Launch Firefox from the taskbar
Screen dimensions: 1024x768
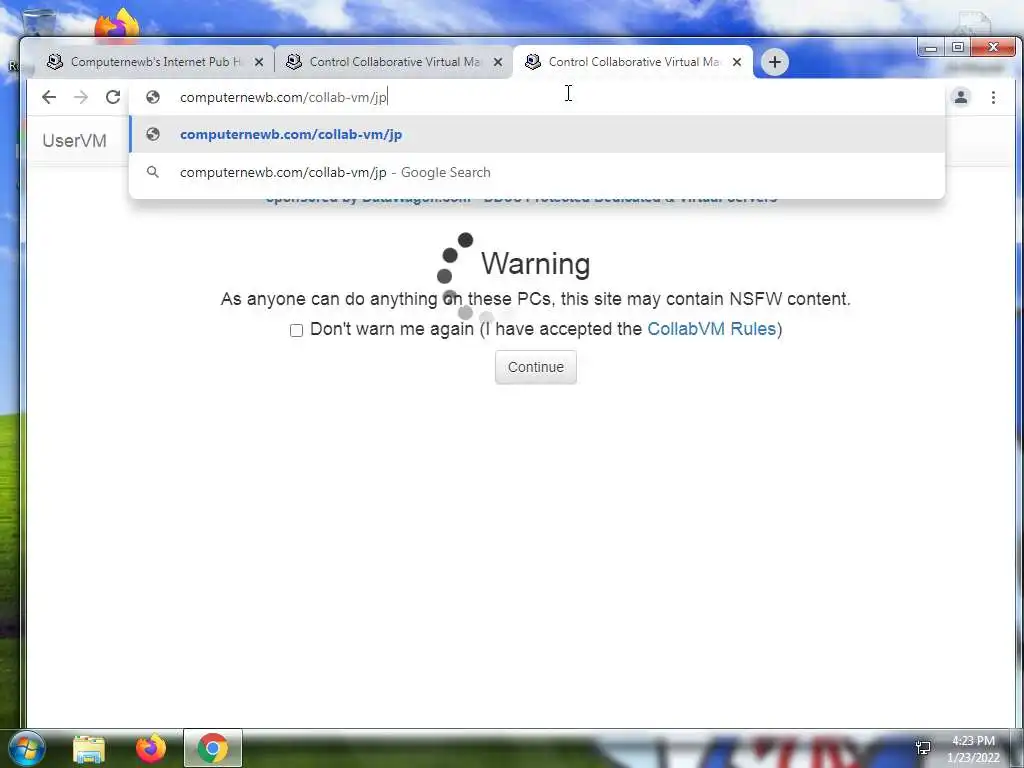[x=151, y=748]
